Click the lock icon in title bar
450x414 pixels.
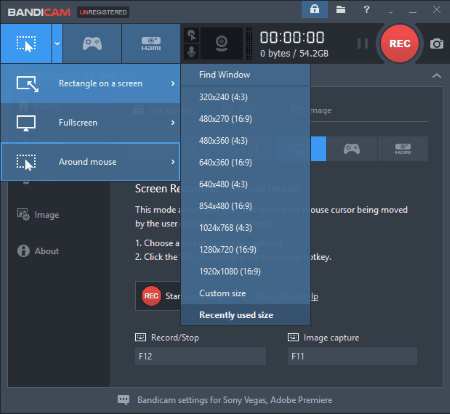(314, 10)
